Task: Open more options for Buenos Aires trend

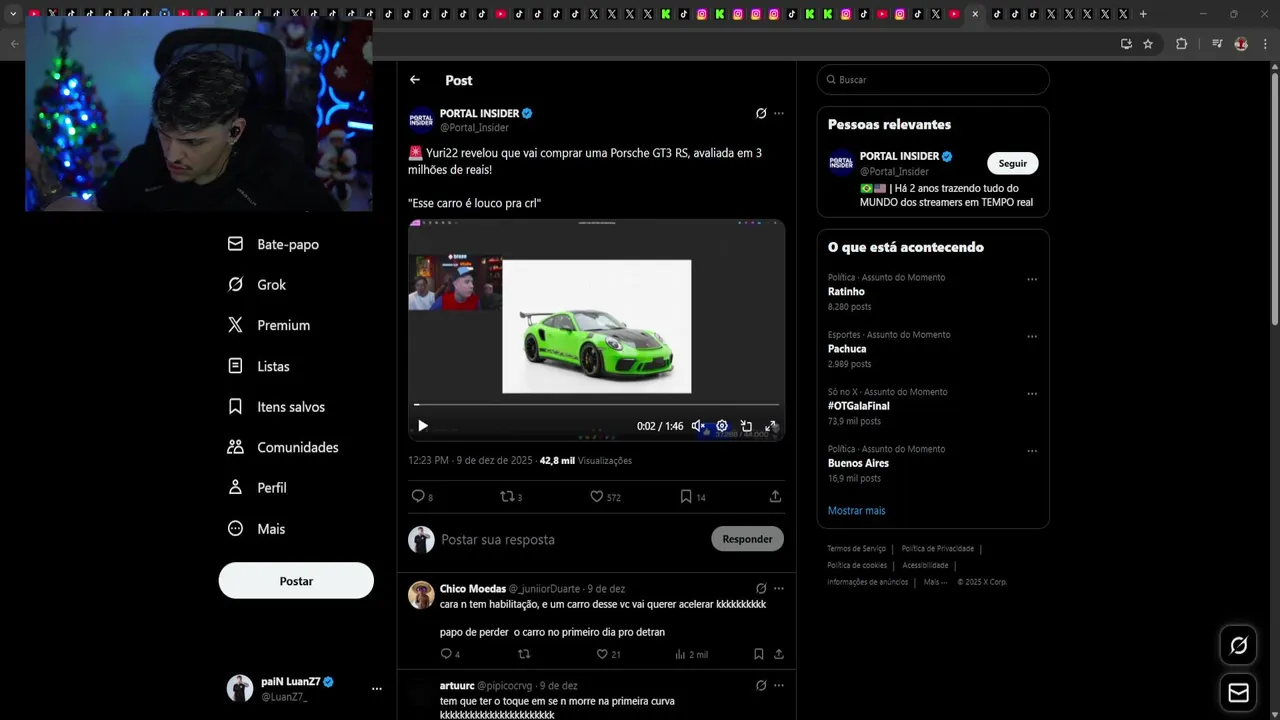Action: (x=1032, y=450)
